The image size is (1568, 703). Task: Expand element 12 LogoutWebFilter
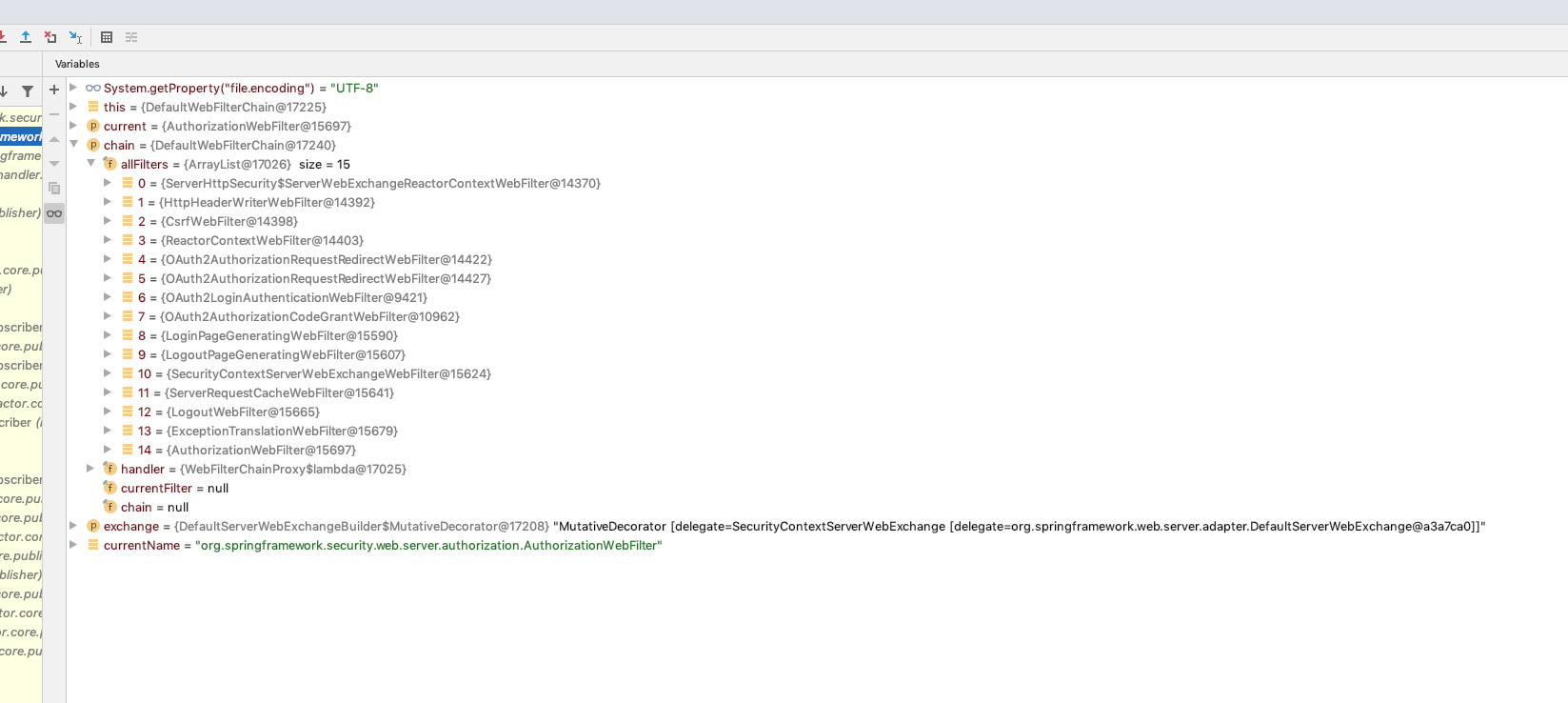(108, 411)
